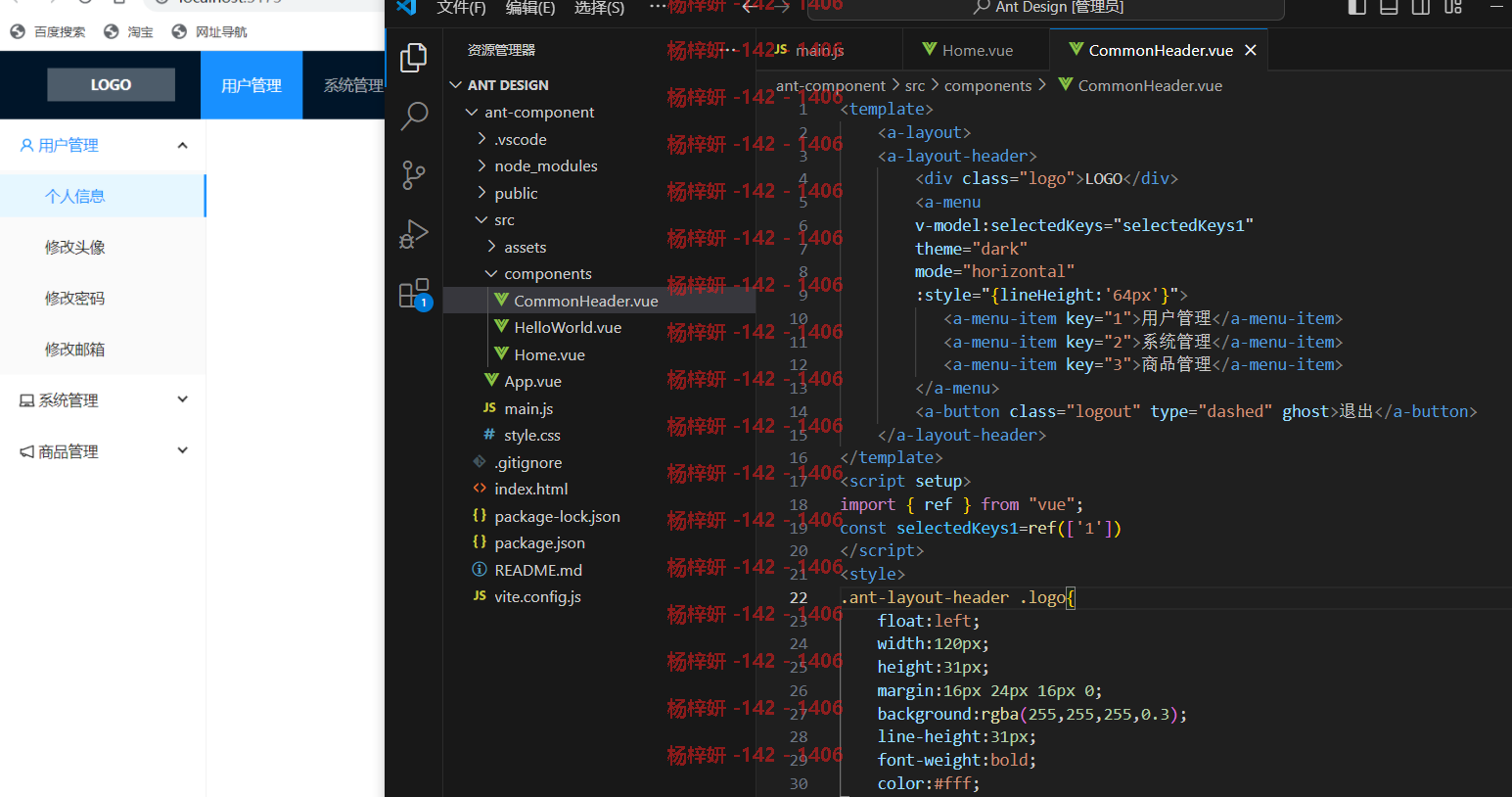Expand the .vscode folder
The height and width of the screenshot is (797, 1512).
[x=481, y=139]
